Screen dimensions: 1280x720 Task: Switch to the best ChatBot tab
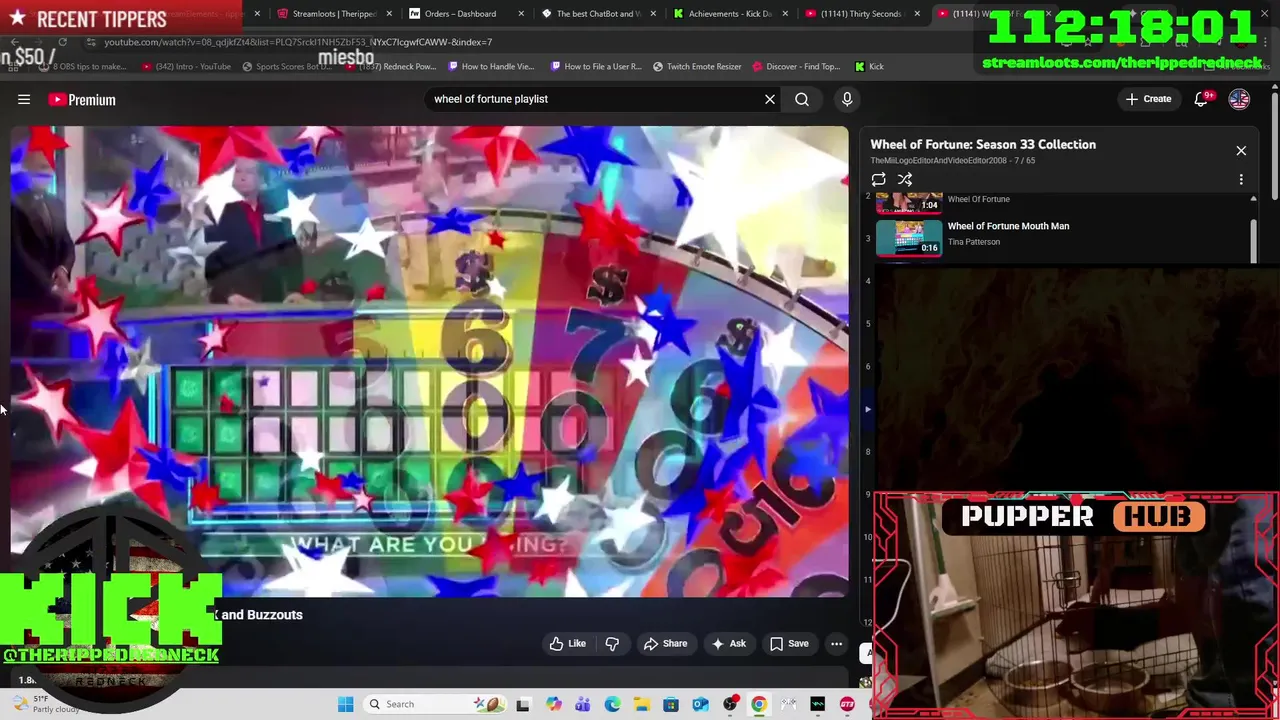coord(598,14)
